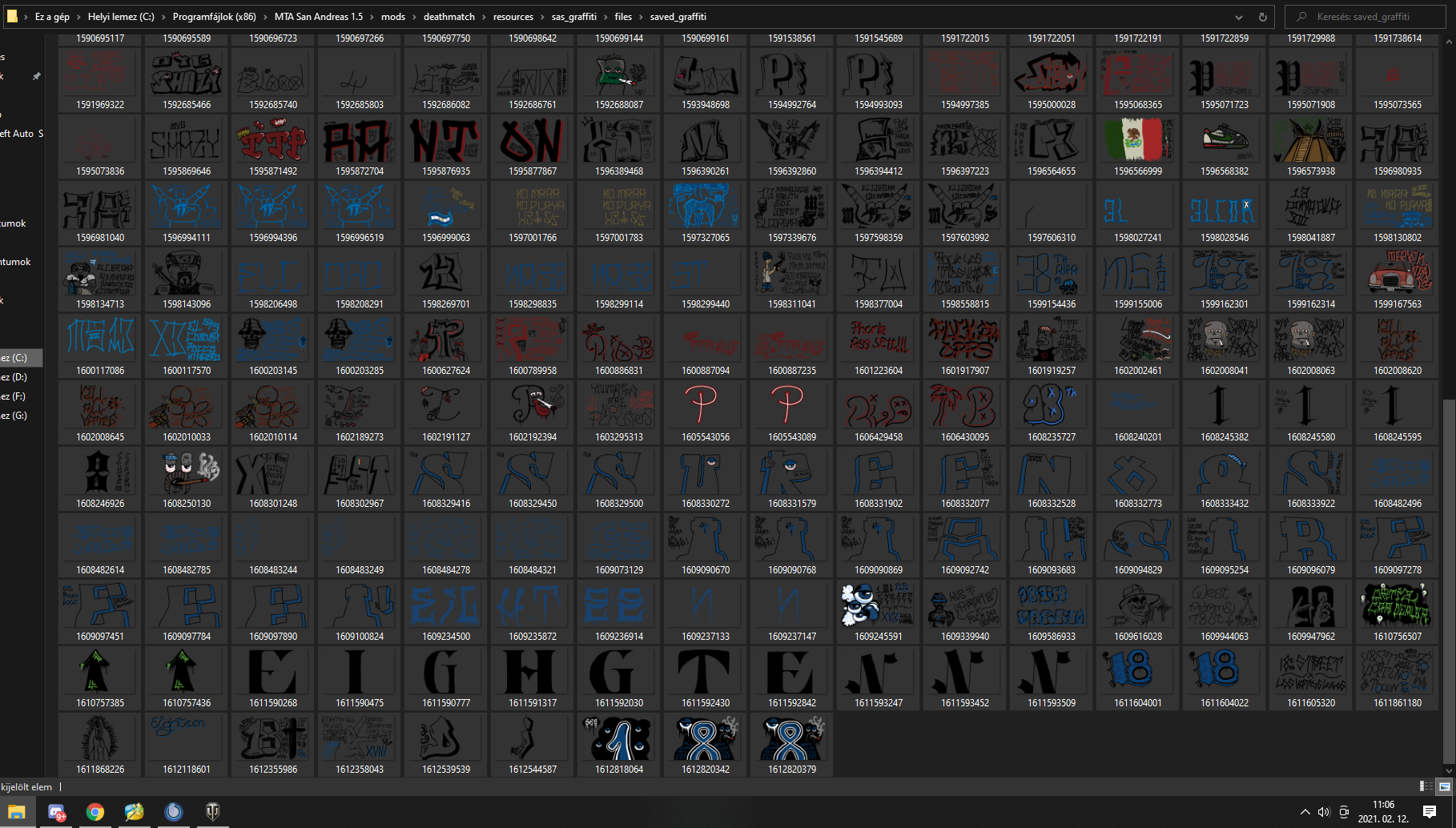Click the volume icon in the system tray

(1324, 812)
